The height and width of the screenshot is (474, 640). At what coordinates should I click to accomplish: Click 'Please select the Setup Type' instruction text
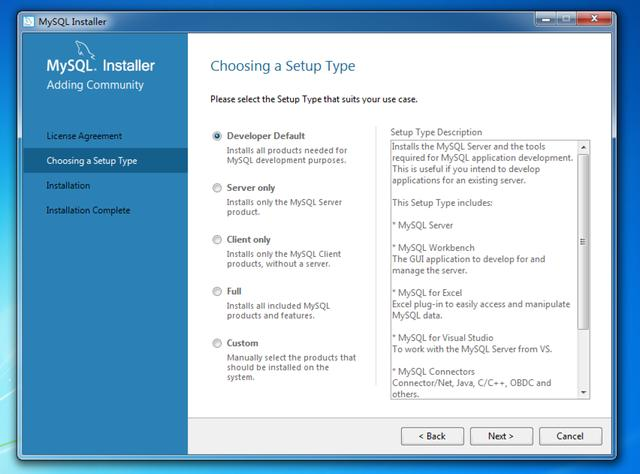tap(314, 99)
